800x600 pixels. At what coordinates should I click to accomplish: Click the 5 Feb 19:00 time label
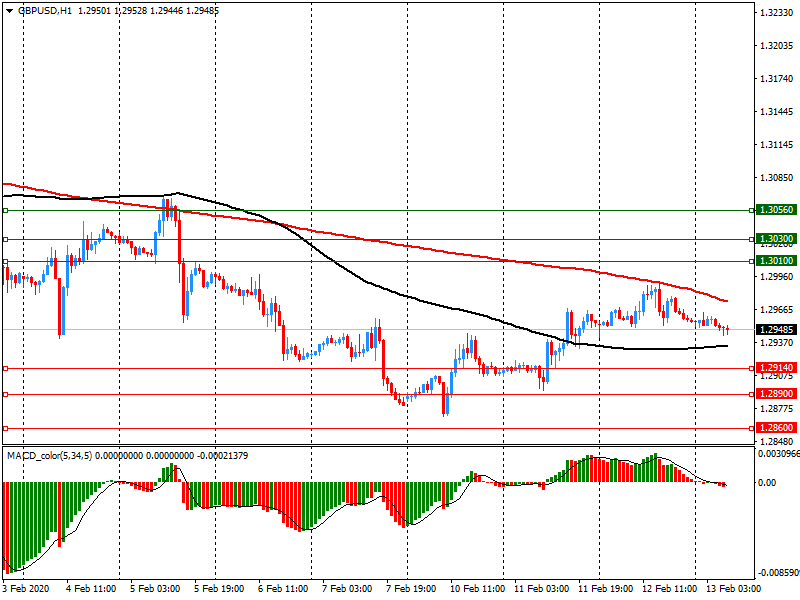(219, 589)
